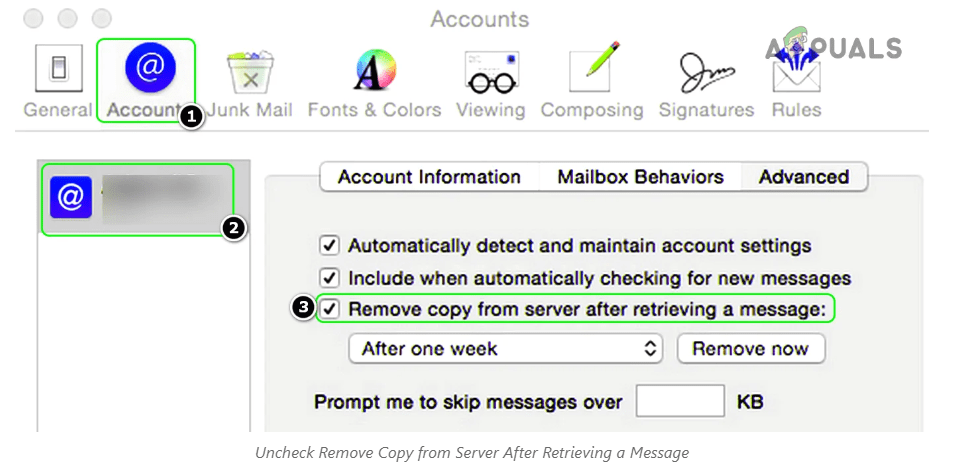This screenshot has width=970, height=466.
Task: Open Fonts & Colors preferences icon
Action: (375, 69)
